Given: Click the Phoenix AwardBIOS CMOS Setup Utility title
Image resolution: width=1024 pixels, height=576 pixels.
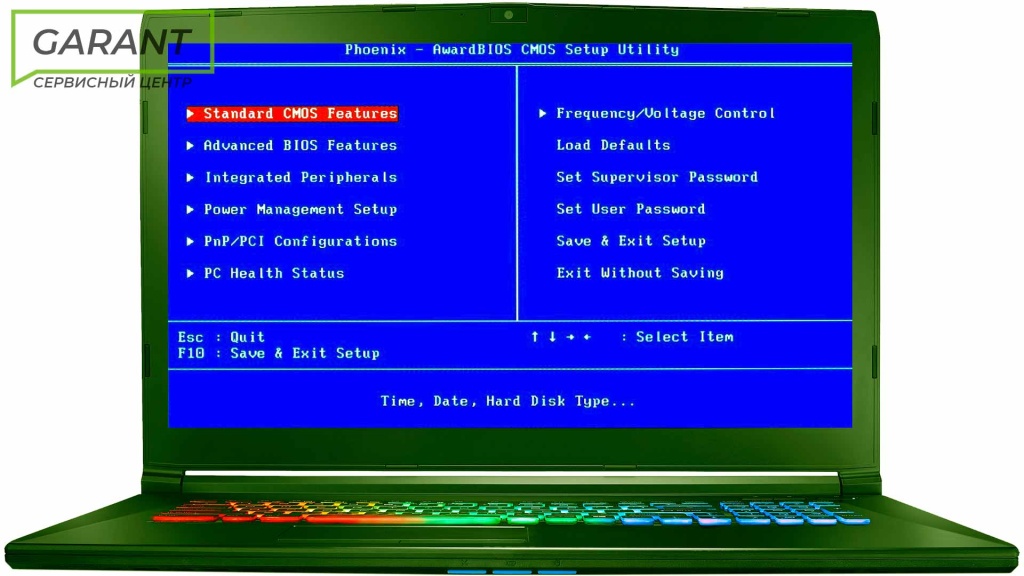Looking at the screenshot, I should (512, 50).
